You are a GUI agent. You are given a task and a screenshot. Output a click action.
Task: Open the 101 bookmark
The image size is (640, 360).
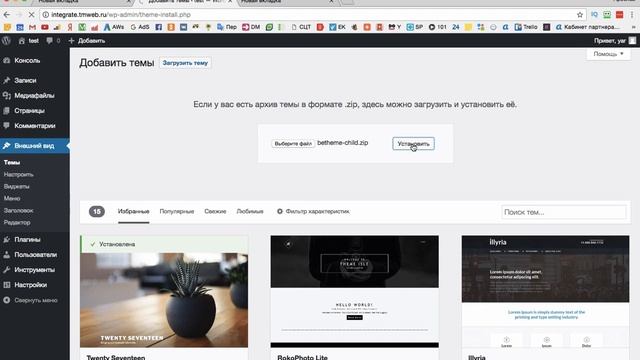(x=438, y=27)
